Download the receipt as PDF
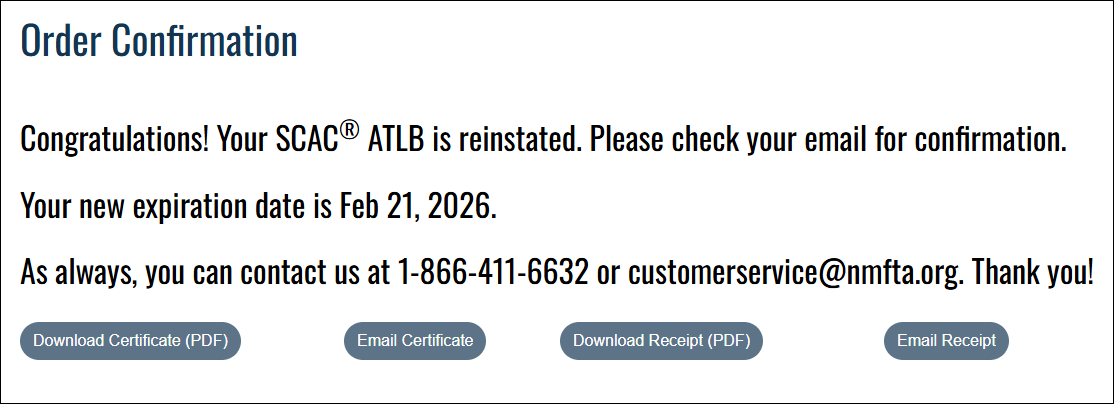 coord(661,341)
